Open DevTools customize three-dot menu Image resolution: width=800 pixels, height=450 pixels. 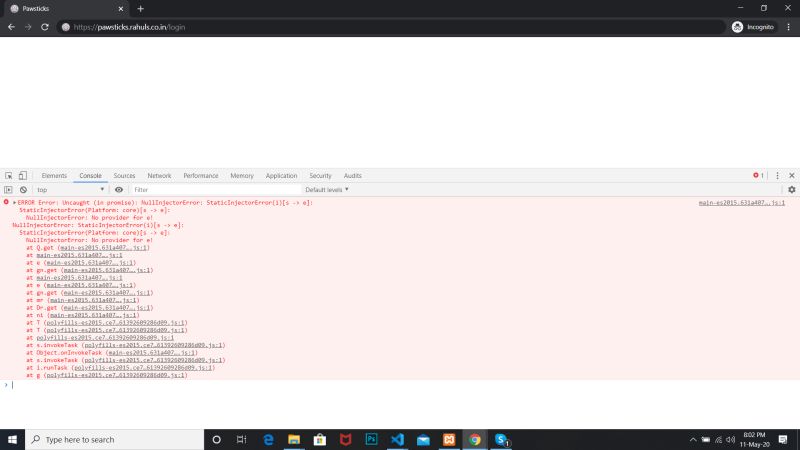pyautogui.click(x=778, y=176)
